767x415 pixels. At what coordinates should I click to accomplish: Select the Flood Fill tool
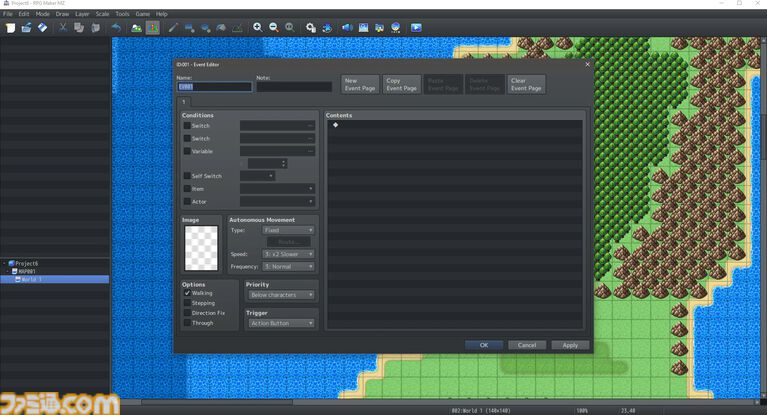click(221, 28)
